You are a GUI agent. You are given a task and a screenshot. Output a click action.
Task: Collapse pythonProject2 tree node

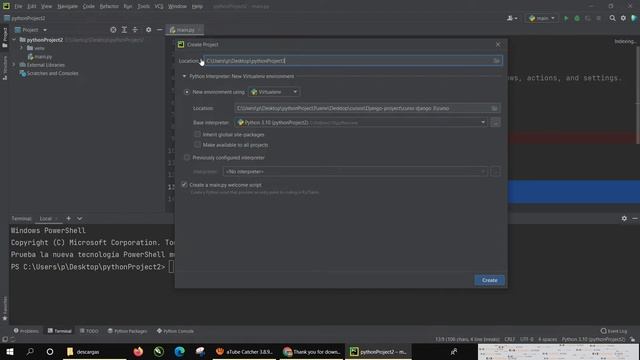click(14, 40)
